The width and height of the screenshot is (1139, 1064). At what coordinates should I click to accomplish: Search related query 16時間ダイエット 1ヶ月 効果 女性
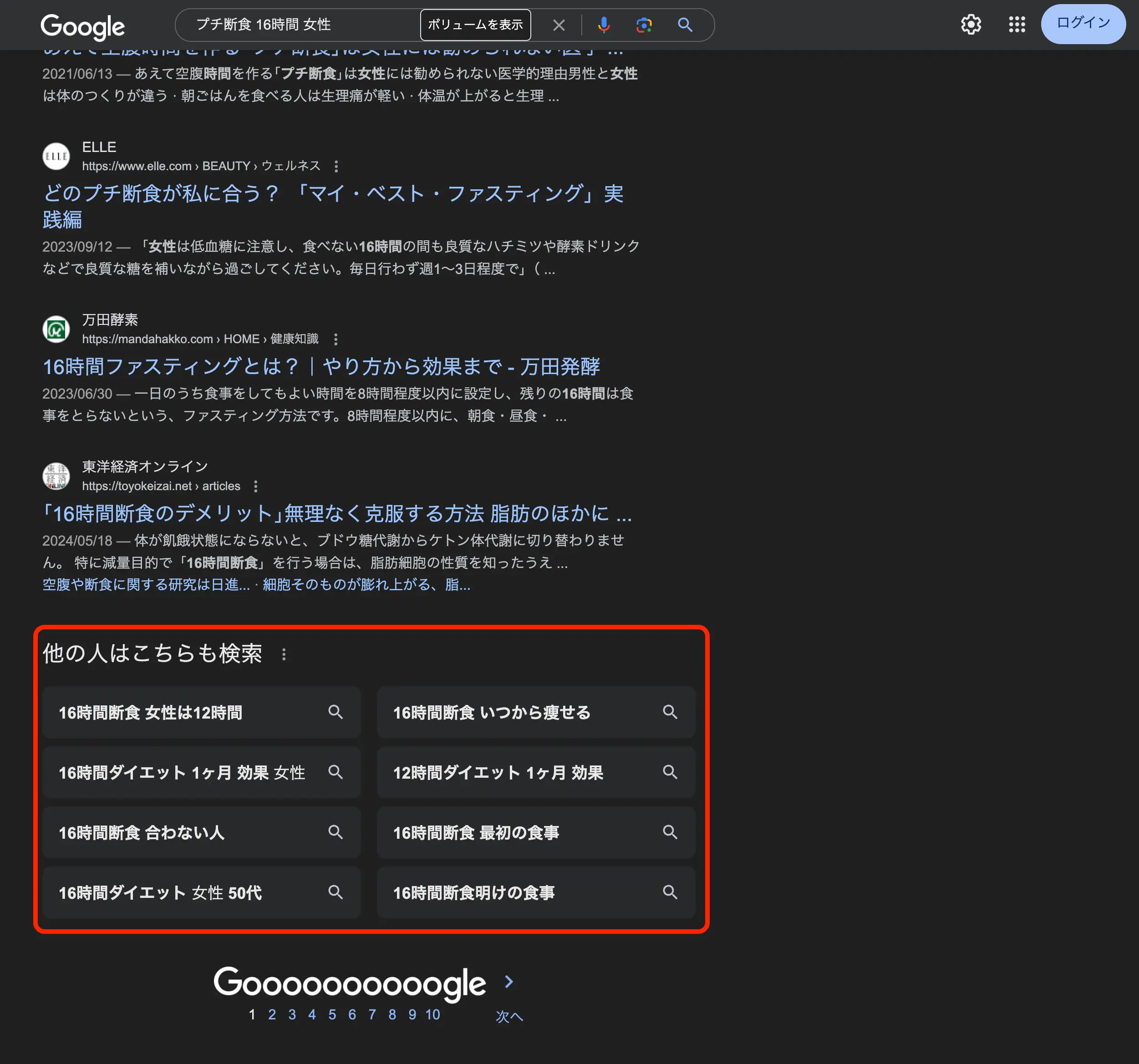pyautogui.click(x=202, y=773)
